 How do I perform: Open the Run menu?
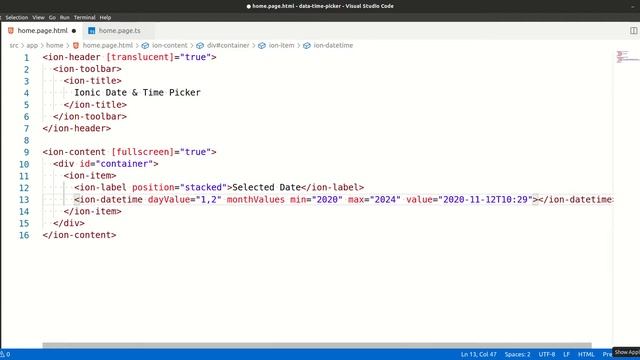[64, 18]
